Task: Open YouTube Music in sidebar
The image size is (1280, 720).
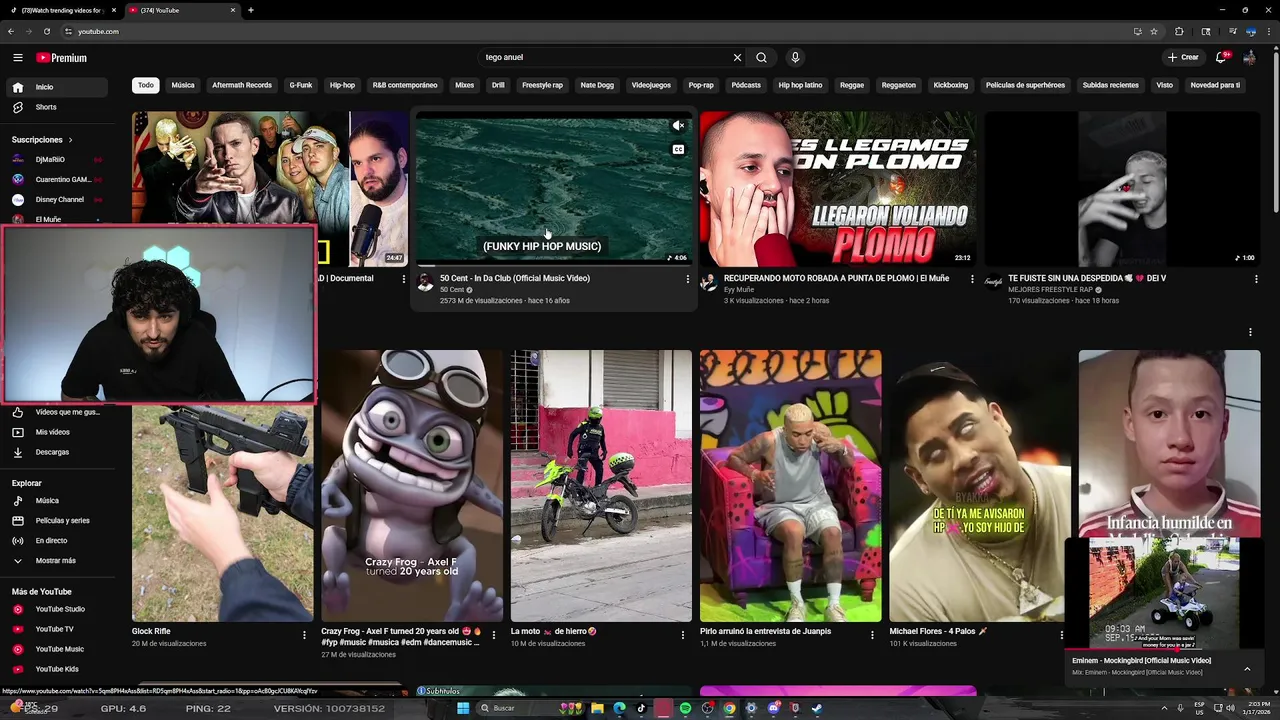Action: (x=58, y=649)
